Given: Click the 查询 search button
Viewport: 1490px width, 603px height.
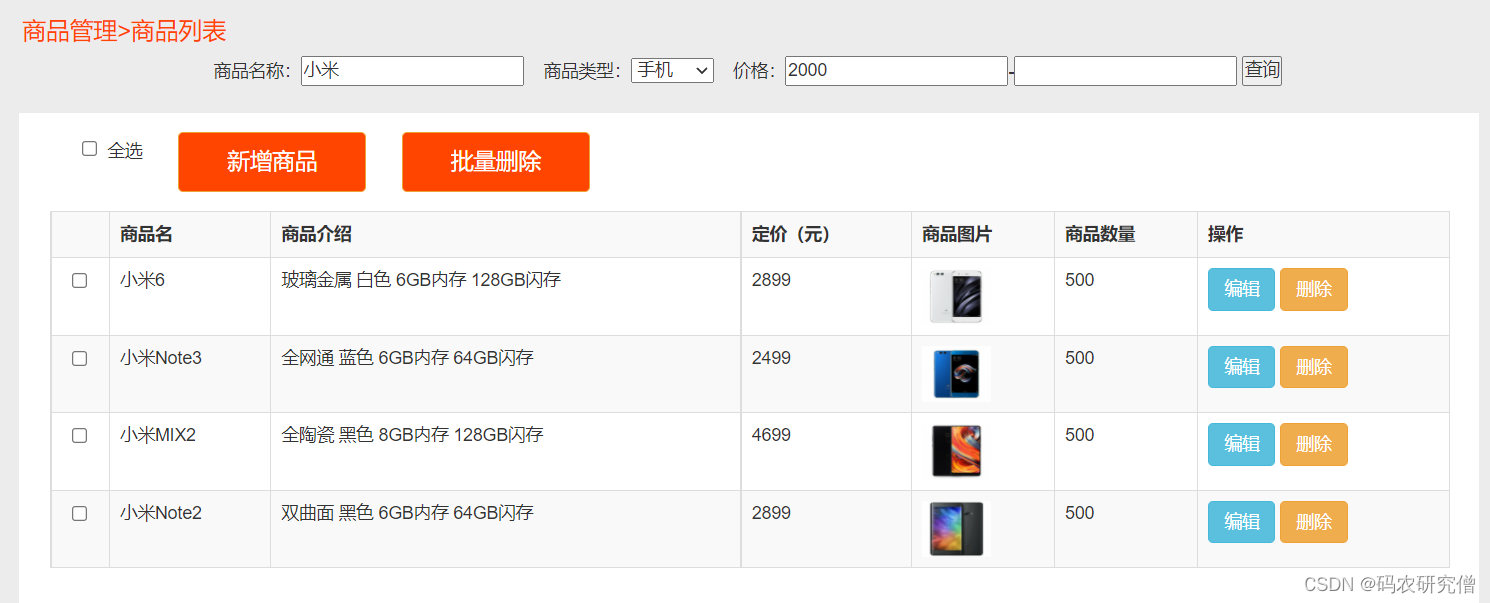Looking at the screenshot, I should (x=1262, y=70).
